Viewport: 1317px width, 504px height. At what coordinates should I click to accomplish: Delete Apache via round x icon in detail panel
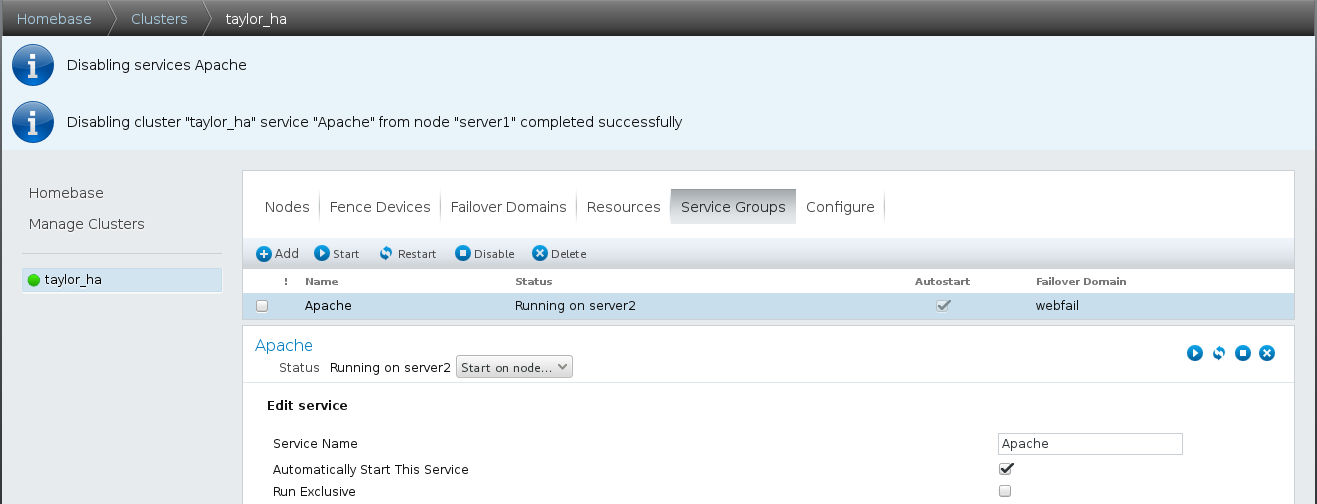click(x=1267, y=353)
